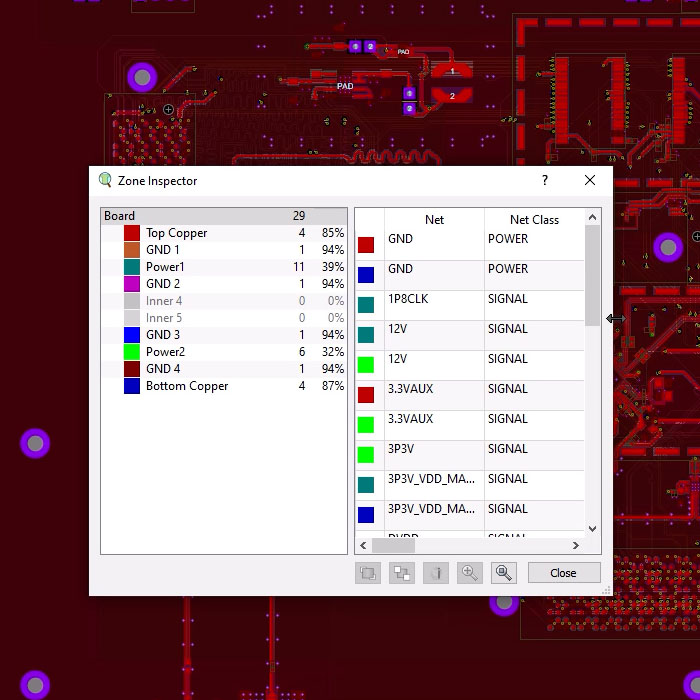This screenshot has width=700, height=700.
Task: Click the blue GND 3 color swatch
Action: (132, 335)
